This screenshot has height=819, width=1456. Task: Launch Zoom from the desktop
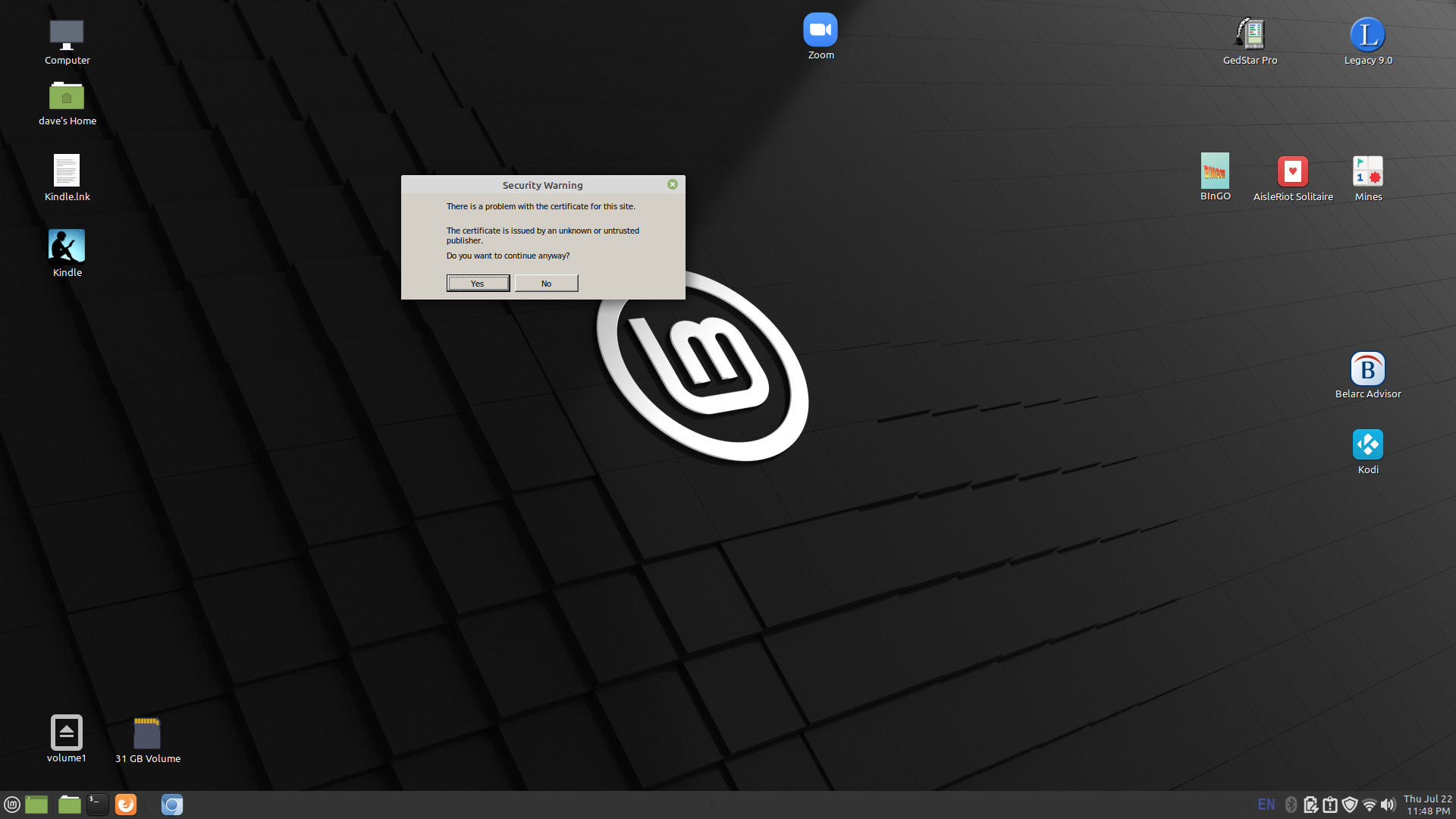pyautogui.click(x=821, y=36)
